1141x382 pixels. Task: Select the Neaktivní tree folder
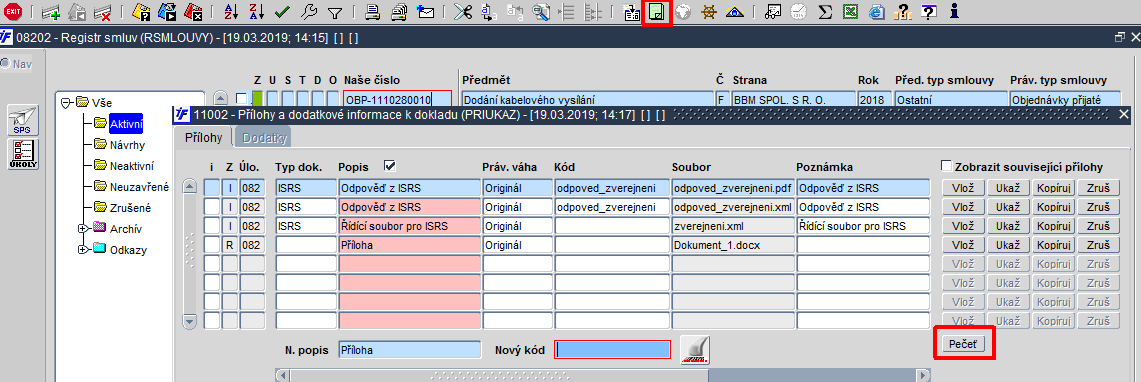(x=132, y=166)
